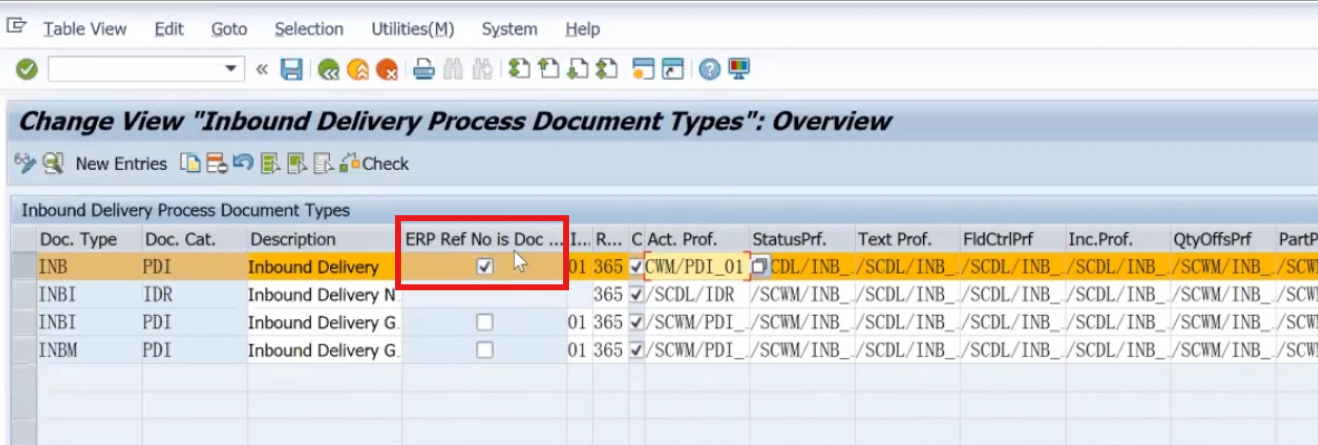The image size is (1318, 445).
Task: Open Customize Local Layout monitor icon
Action: click(x=740, y=69)
